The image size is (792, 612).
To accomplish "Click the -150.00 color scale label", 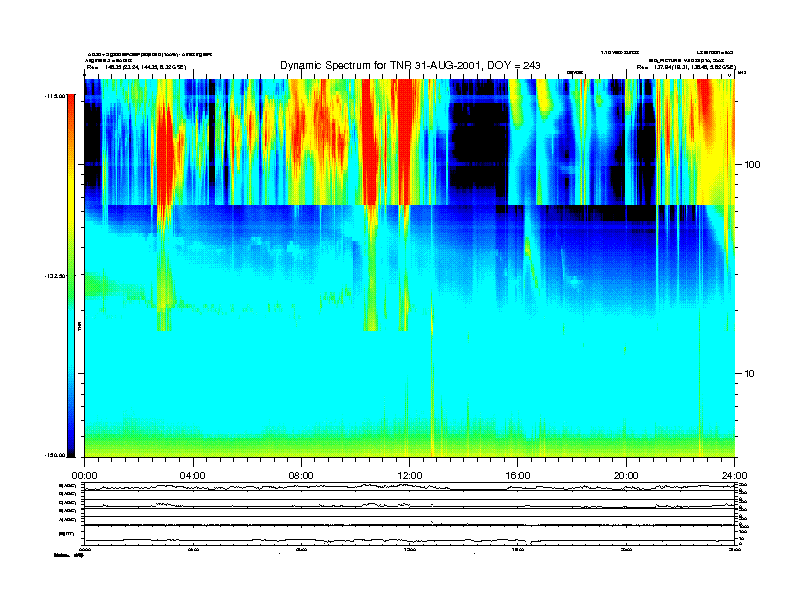I will [55, 455].
